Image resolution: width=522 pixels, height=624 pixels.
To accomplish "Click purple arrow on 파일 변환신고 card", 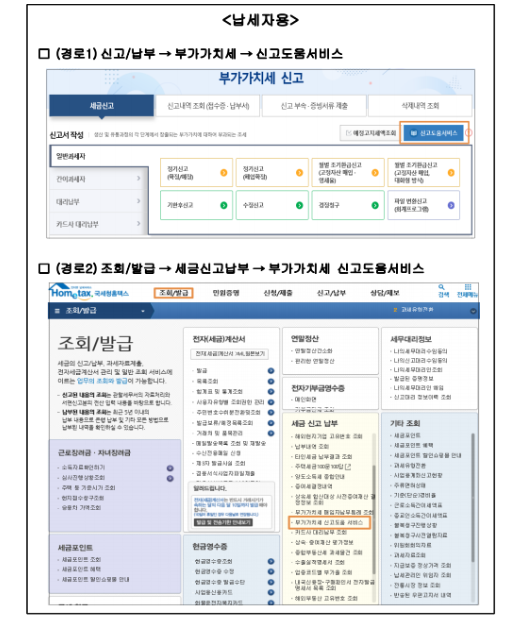I will coord(451,205).
